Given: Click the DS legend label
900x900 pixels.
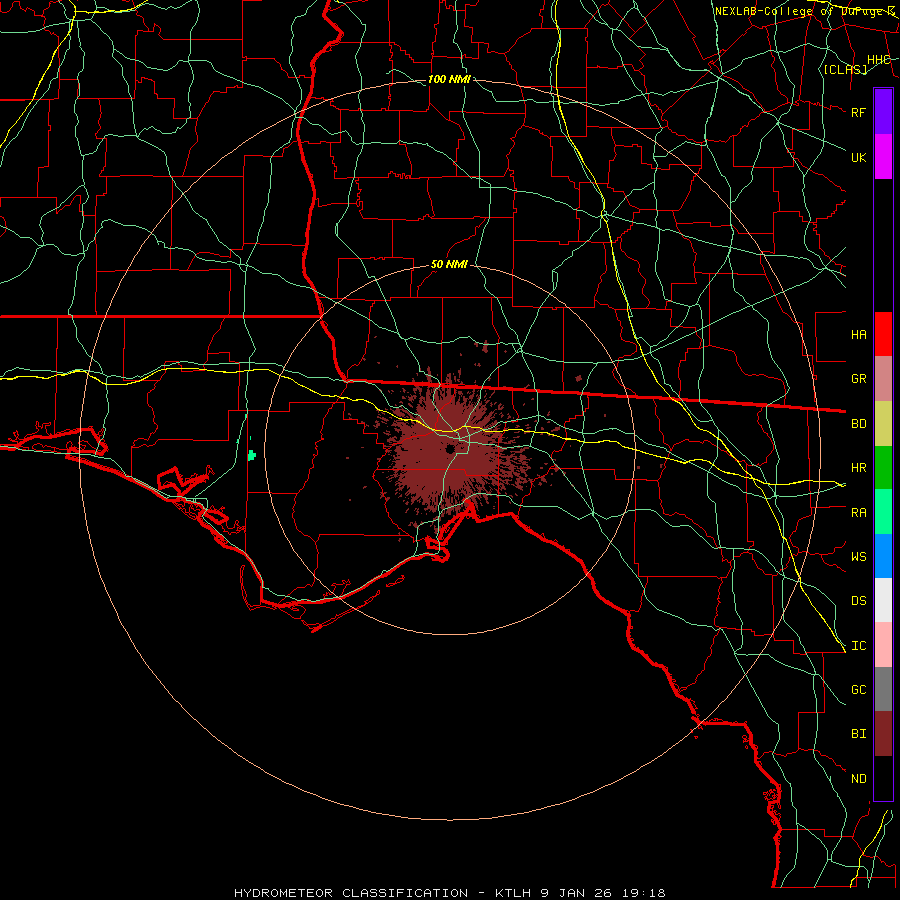Looking at the screenshot, I should point(859,600).
